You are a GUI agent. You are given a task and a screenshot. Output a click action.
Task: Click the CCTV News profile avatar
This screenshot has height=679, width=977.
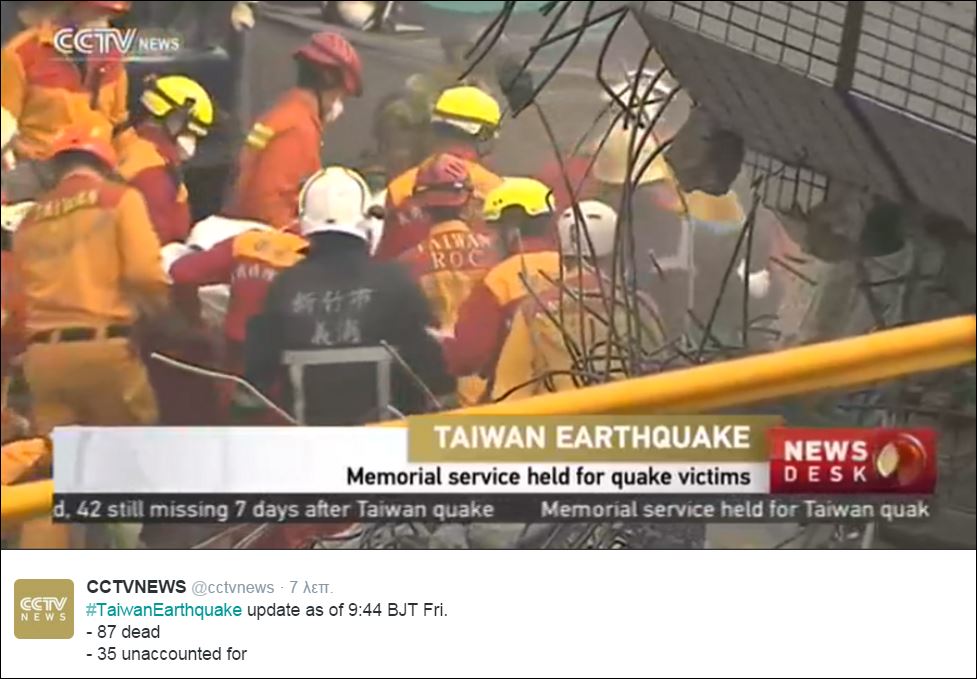[x=44, y=609]
